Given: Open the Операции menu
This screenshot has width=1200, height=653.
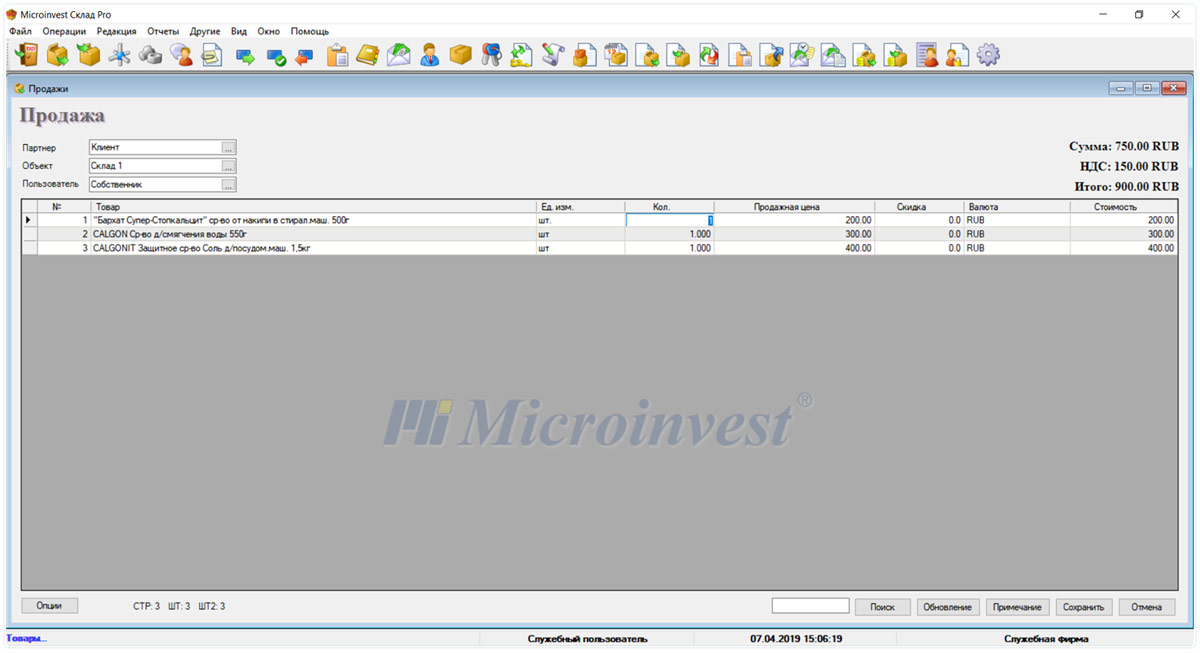Looking at the screenshot, I should click(x=64, y=31).
